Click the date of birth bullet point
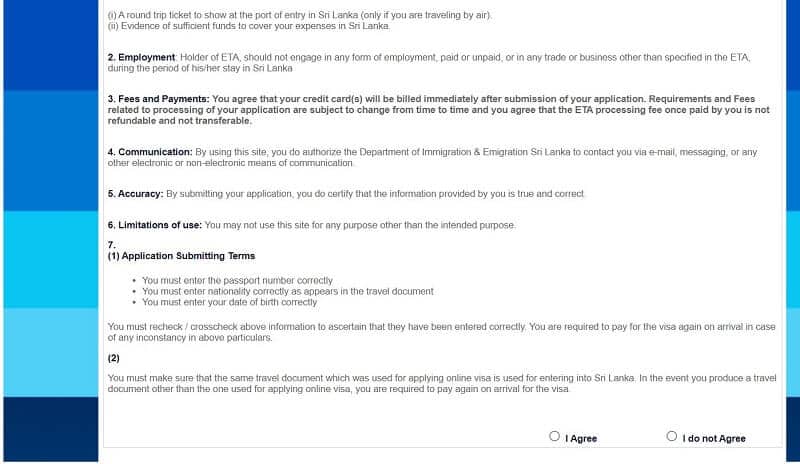 click(229, 302)
